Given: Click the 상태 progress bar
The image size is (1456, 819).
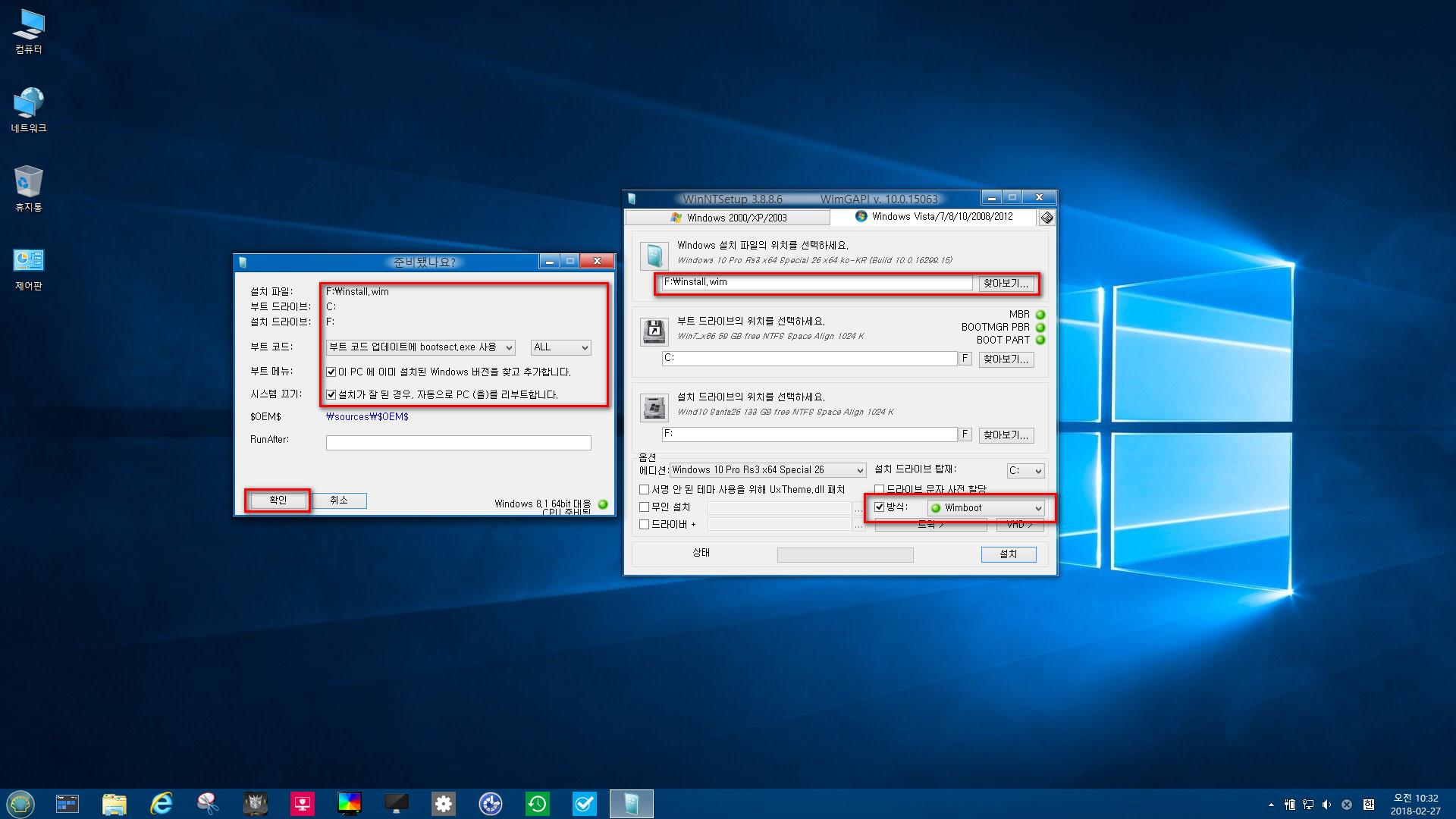Looking at the screenshot, I should coord(845,555).
